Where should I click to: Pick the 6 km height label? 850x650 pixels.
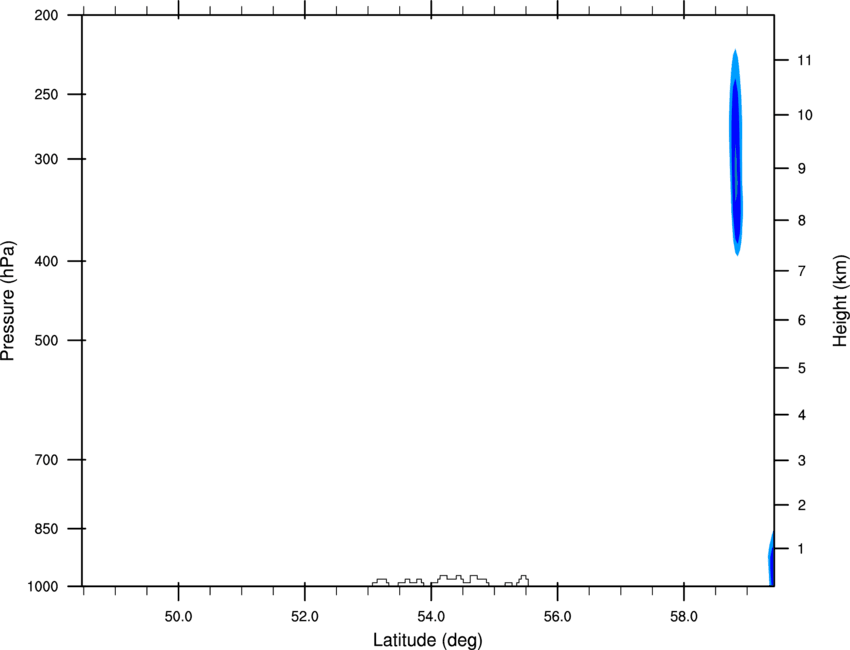802,320
